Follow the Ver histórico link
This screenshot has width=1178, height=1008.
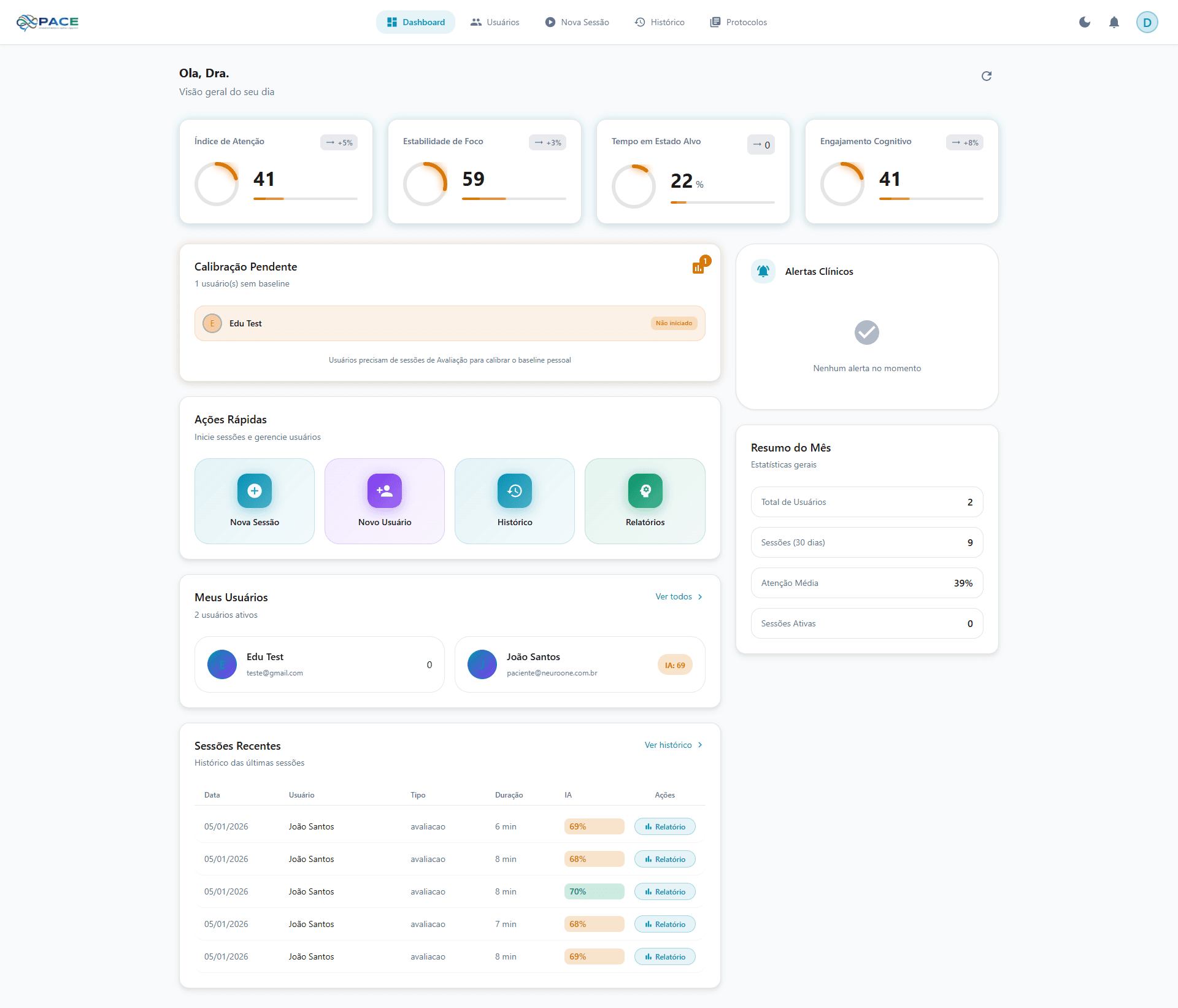(x=674, y=745)
